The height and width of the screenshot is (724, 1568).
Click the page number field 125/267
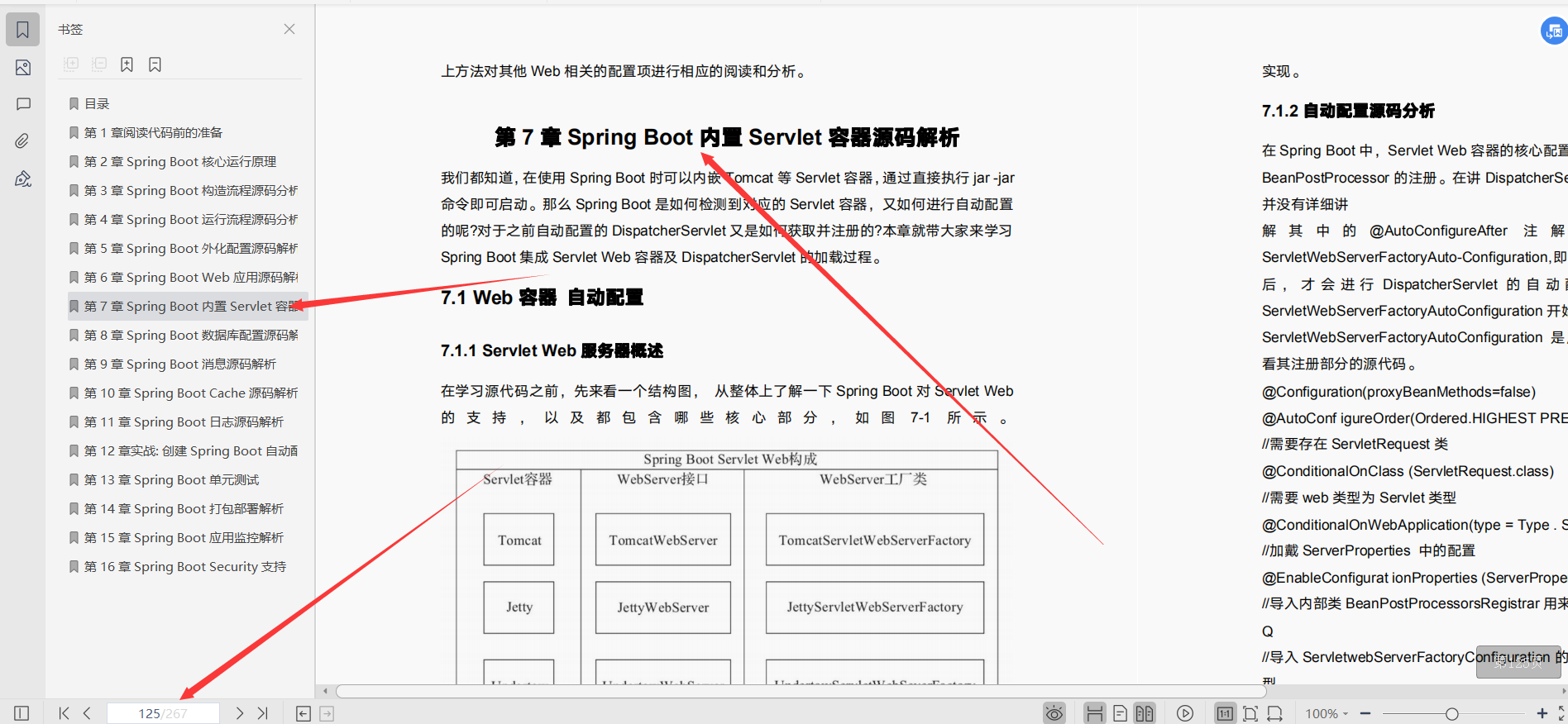pyautogui.click(x=163, y=713)
